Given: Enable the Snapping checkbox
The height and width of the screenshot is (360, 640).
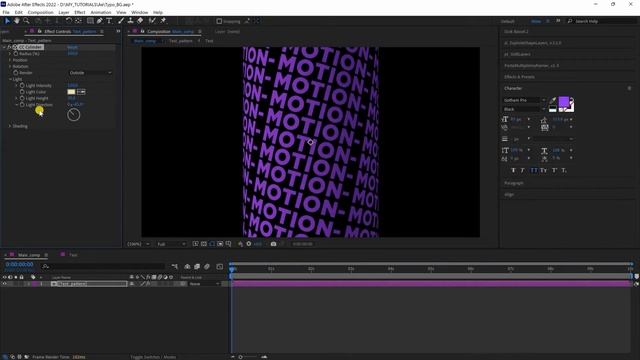Looking at the screenshot, I should pyautogui.click(x=219, y=21).
